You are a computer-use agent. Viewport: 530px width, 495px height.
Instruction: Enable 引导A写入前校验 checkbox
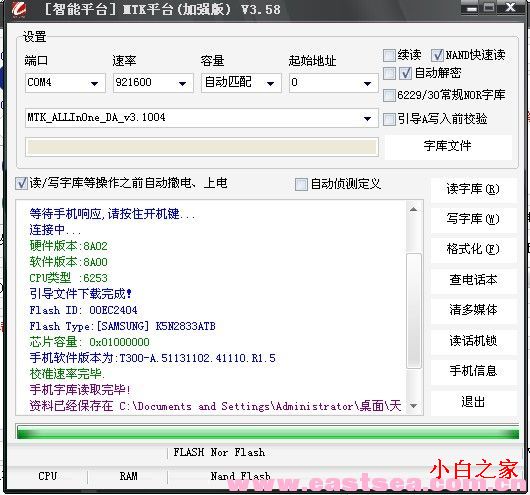coord(389,119)
